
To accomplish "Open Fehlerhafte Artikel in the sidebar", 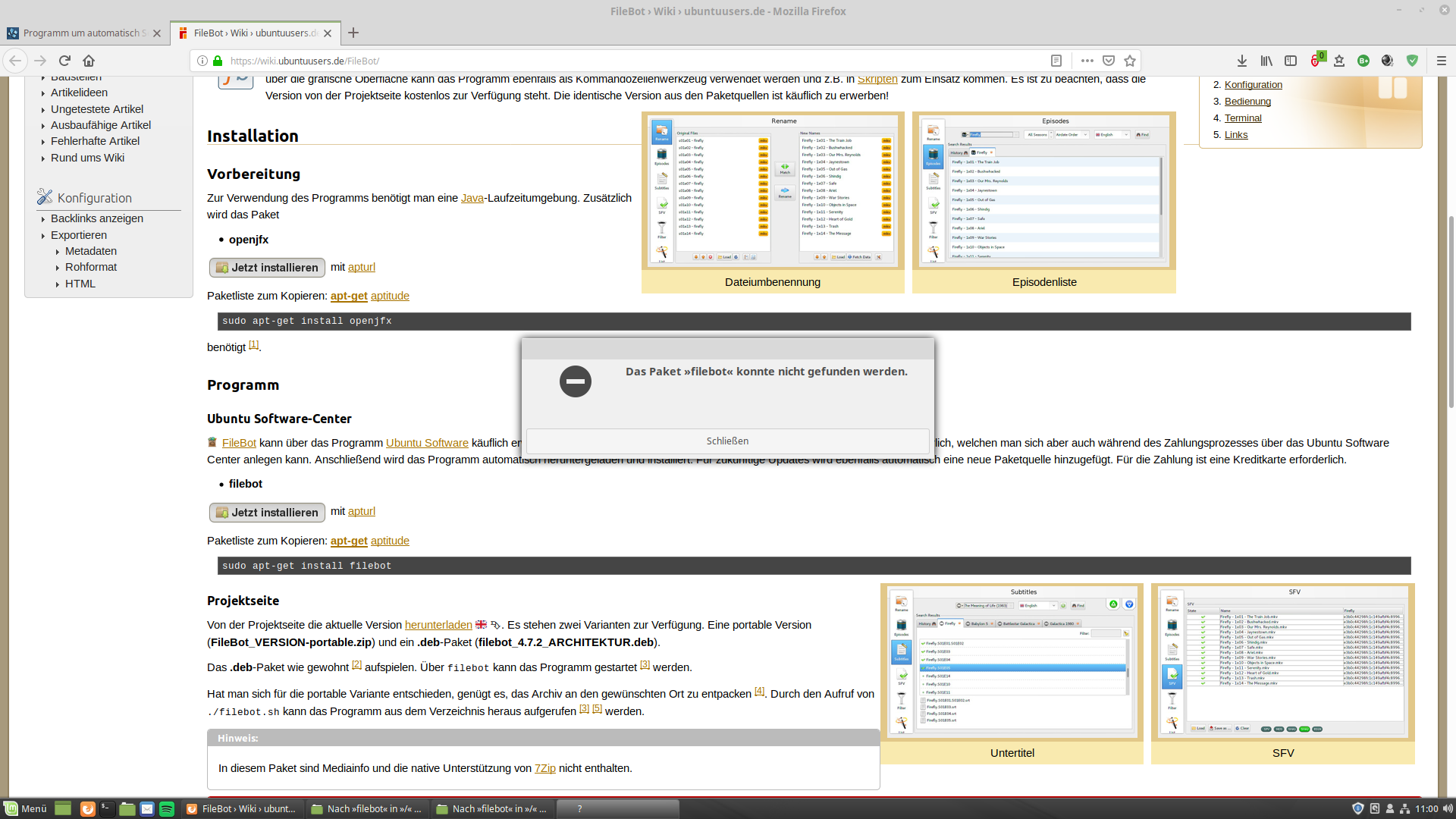I will [x=95, y=141].
